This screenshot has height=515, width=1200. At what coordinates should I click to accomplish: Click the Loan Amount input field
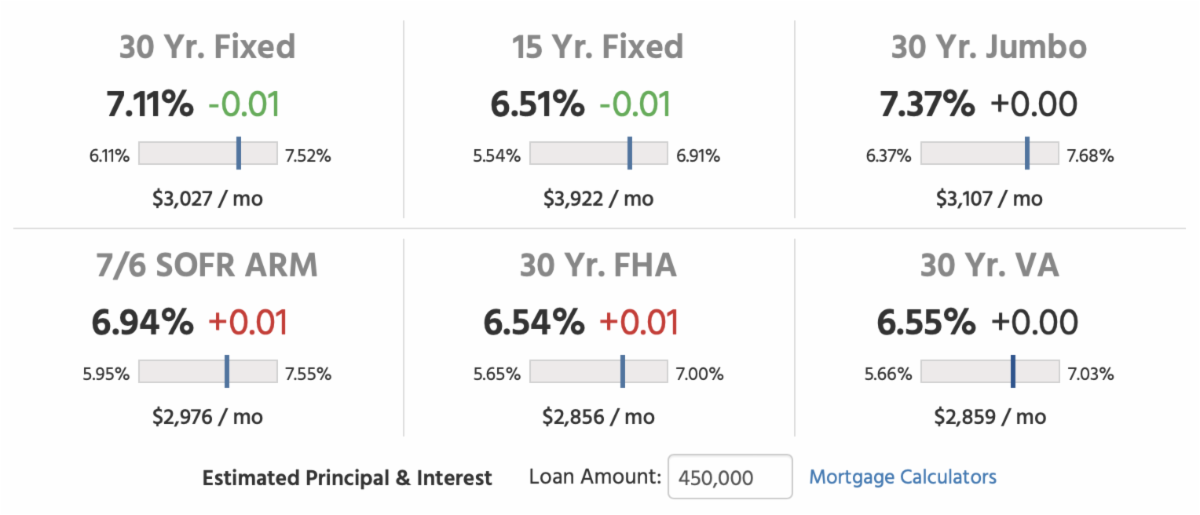click(x=729, y=478)
